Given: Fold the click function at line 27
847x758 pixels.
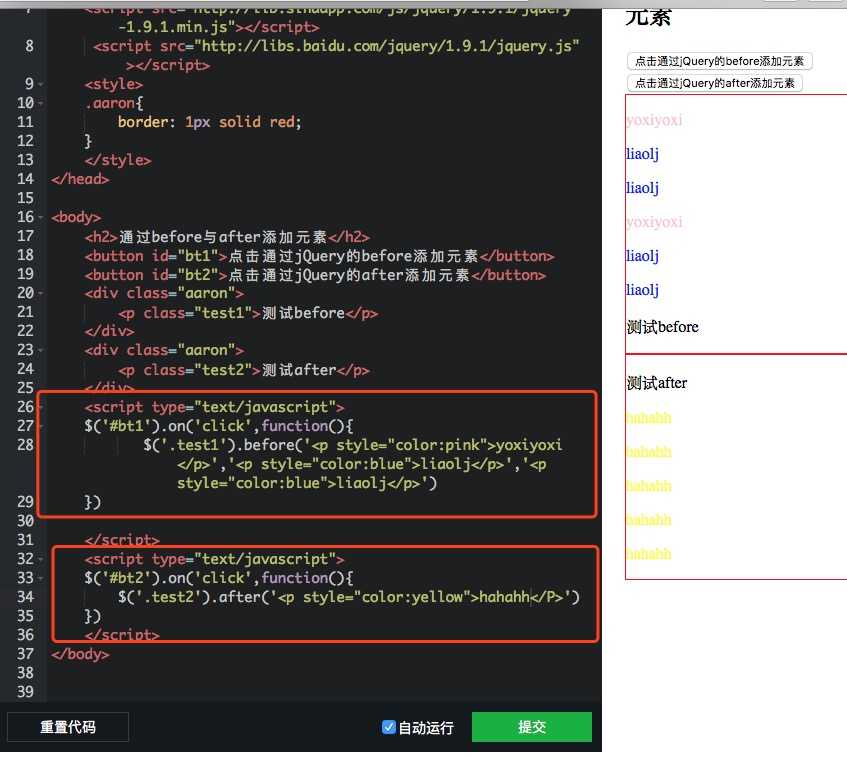Looking at the screenshot, I should 41,426.
